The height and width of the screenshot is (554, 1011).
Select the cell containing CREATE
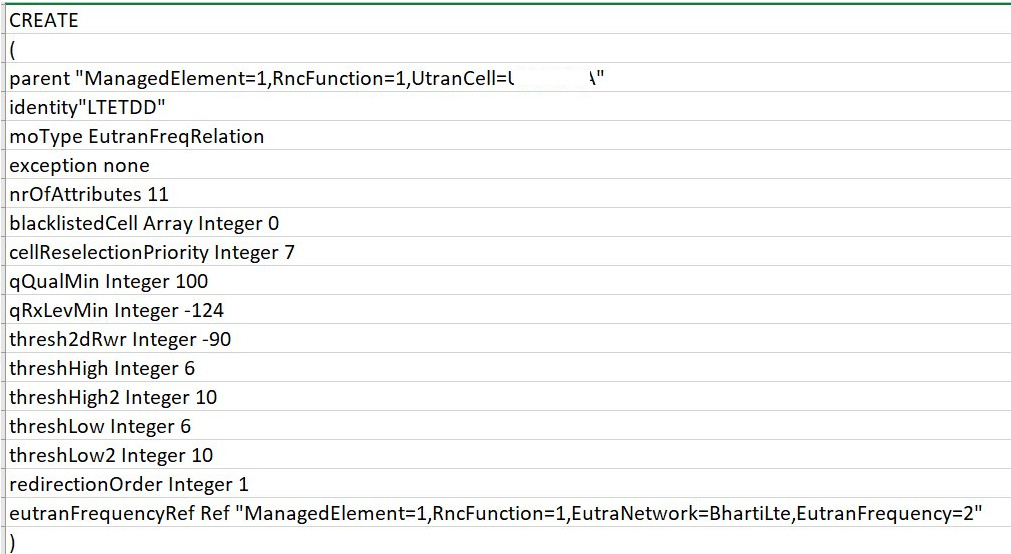(508, 20)
